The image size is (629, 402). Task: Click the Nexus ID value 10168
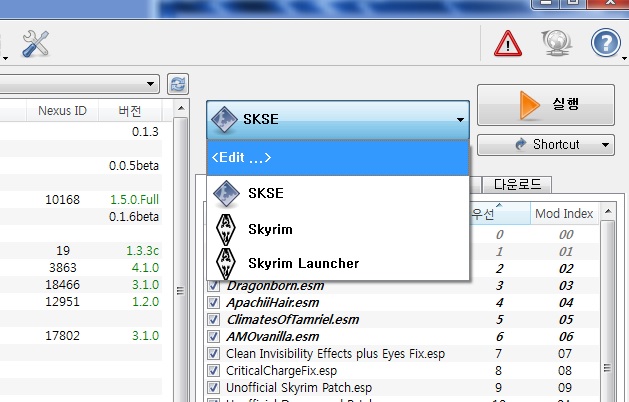[x=62, y=199]
